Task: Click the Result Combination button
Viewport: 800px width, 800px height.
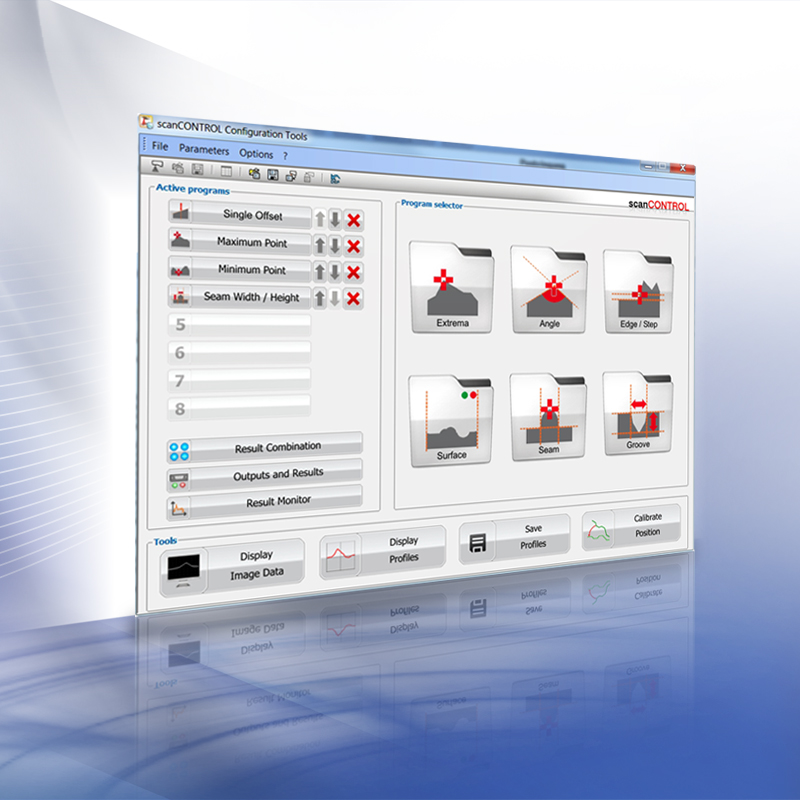Action: 265,448
